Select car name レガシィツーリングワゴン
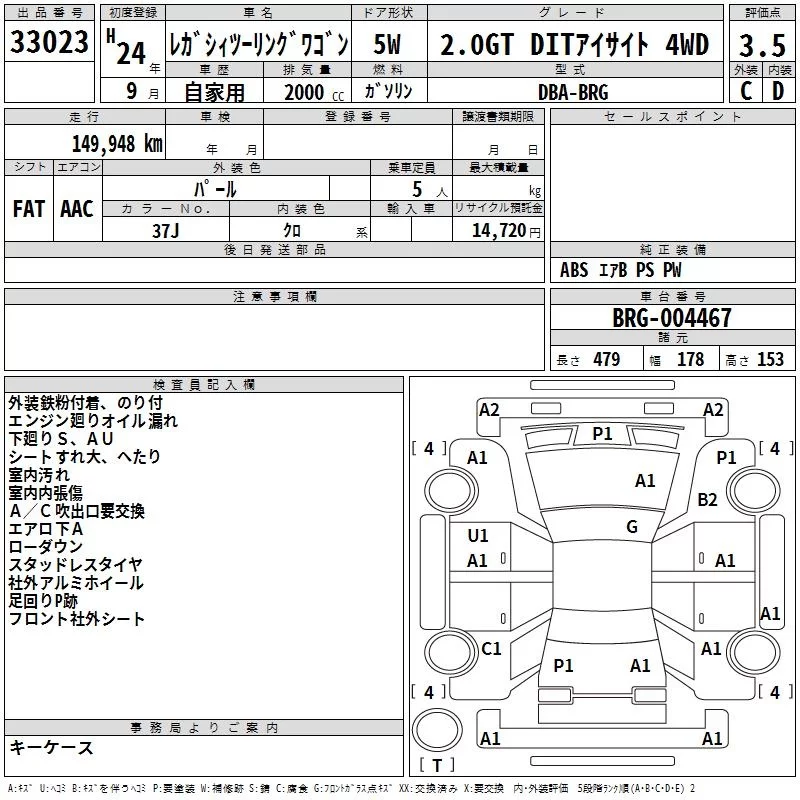Viewport: 800px width, 800px height. pos(259,45)
